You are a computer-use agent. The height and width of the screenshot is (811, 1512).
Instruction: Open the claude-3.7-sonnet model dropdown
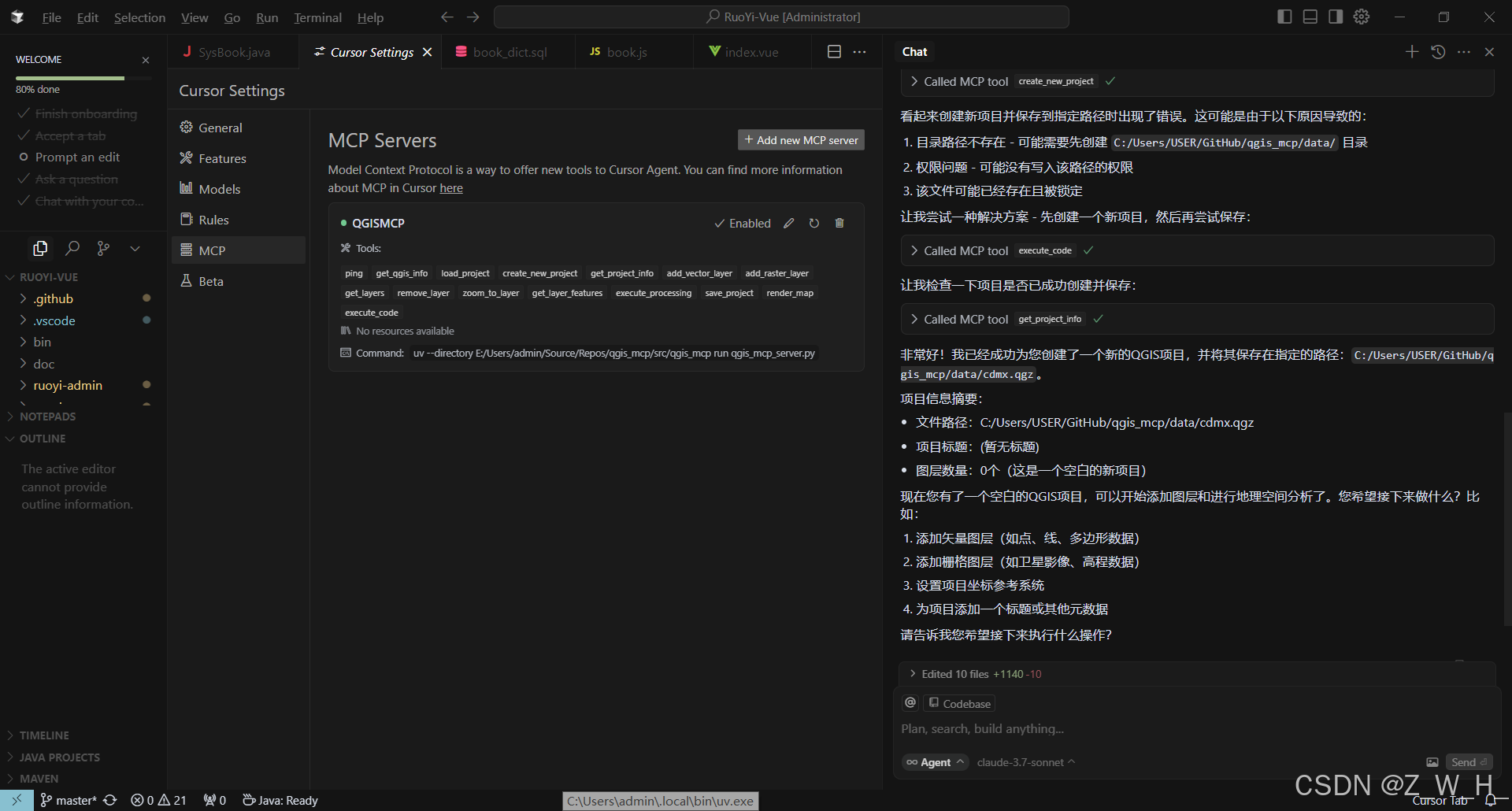pyautogui.click(x=1026, y=762)
